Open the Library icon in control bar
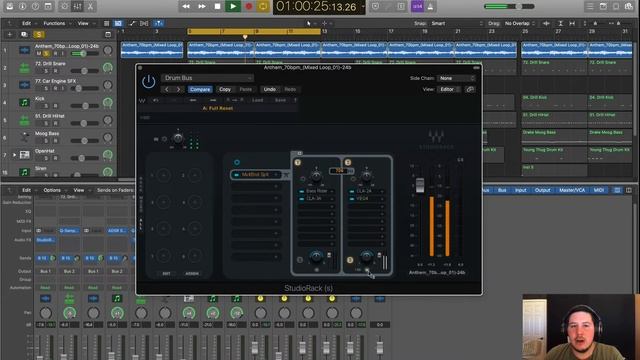 10,7
